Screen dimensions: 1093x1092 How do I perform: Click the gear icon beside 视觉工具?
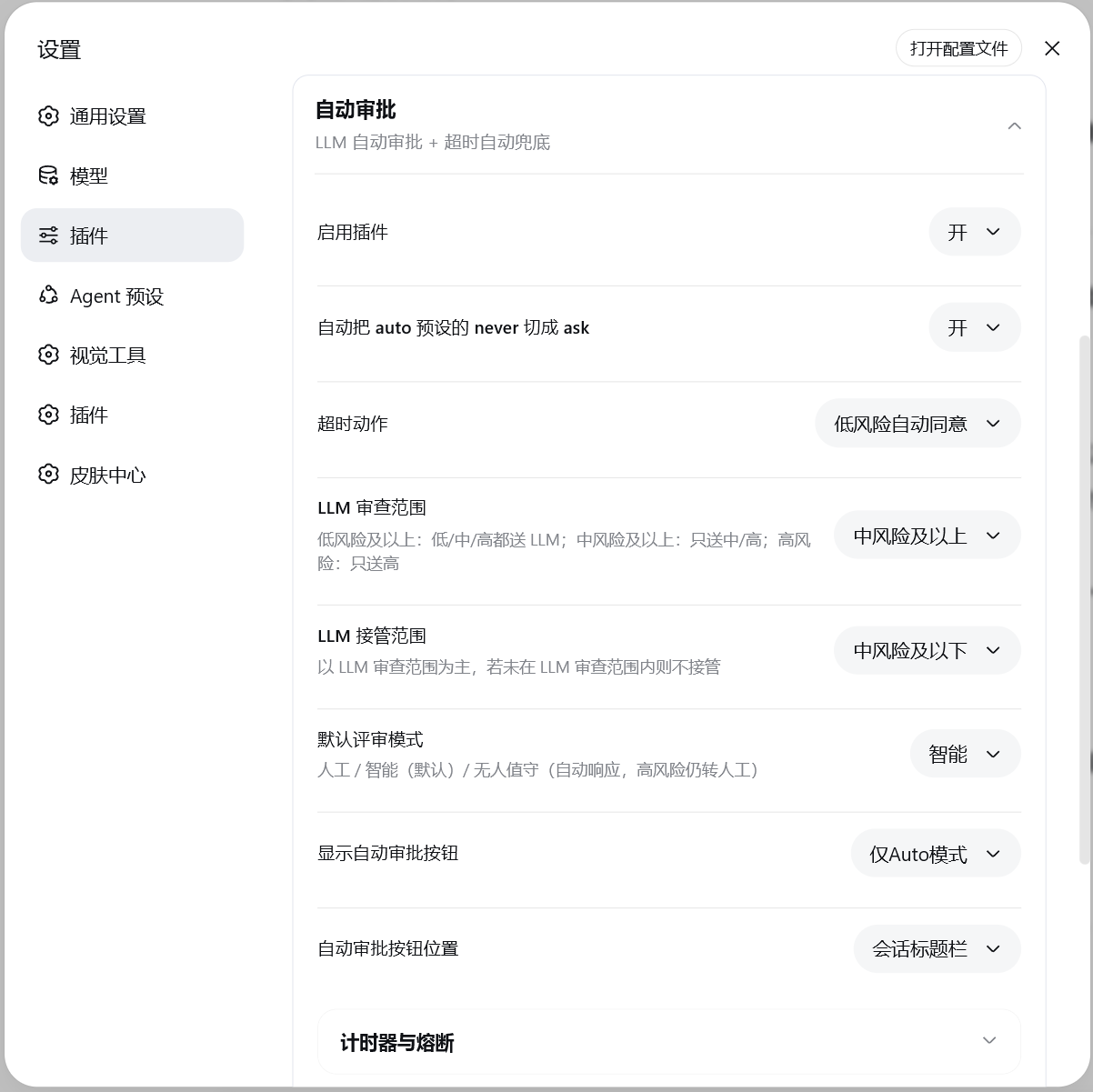pos(48,355)
